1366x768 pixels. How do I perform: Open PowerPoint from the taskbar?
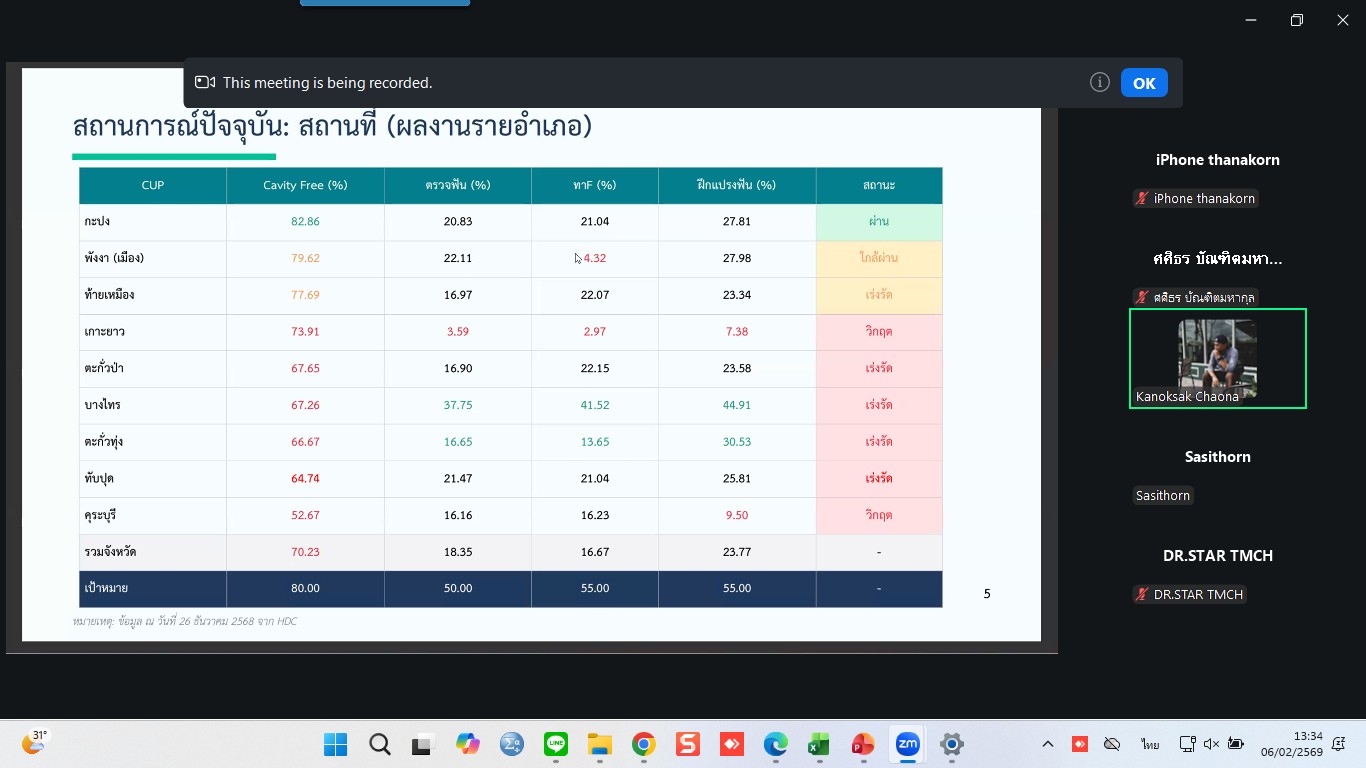point(862,744)
